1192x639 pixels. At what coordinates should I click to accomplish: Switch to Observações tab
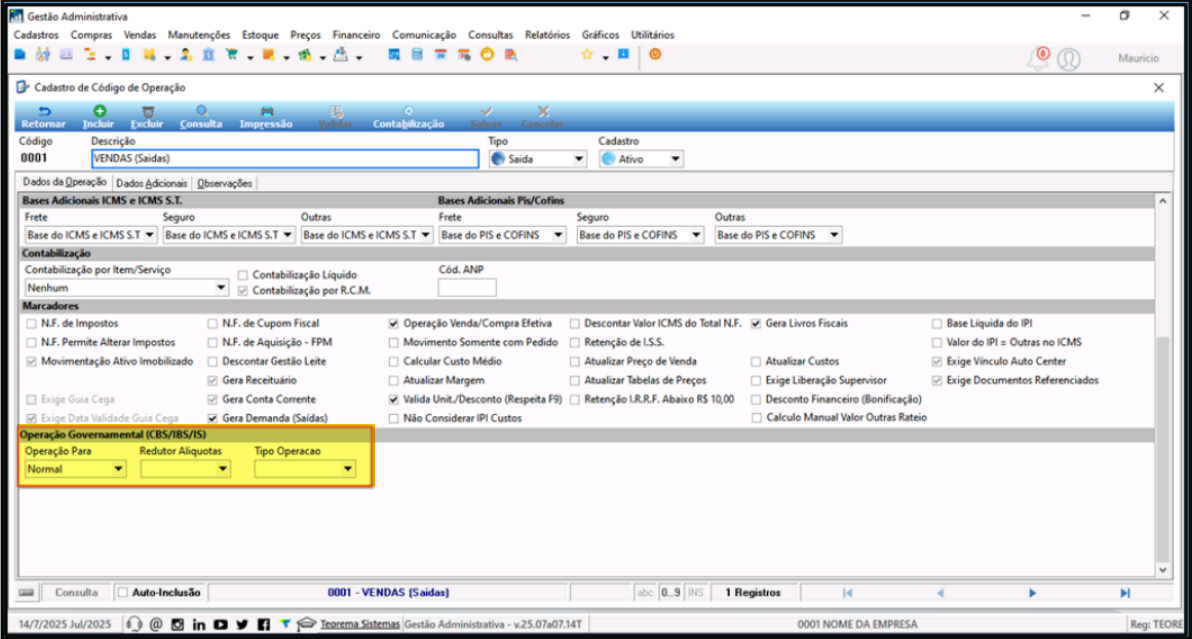pyautogui.click(x=224, y=183)
